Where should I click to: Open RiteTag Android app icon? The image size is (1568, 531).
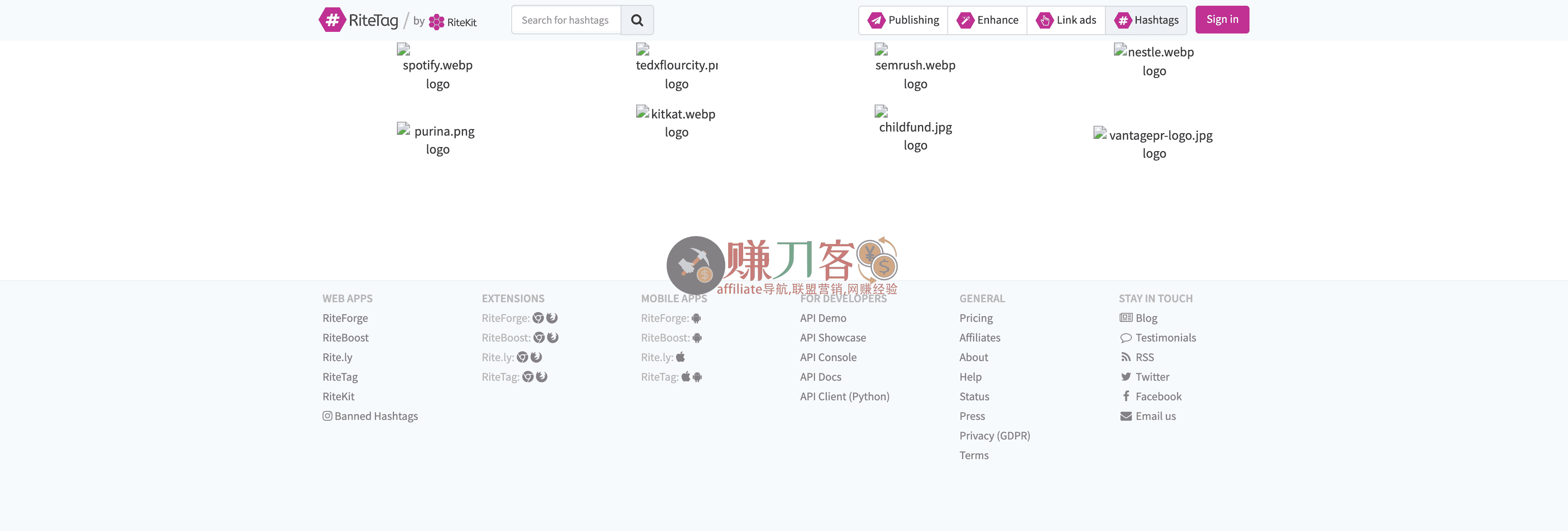pyautogui.click(x=697, y=377)
